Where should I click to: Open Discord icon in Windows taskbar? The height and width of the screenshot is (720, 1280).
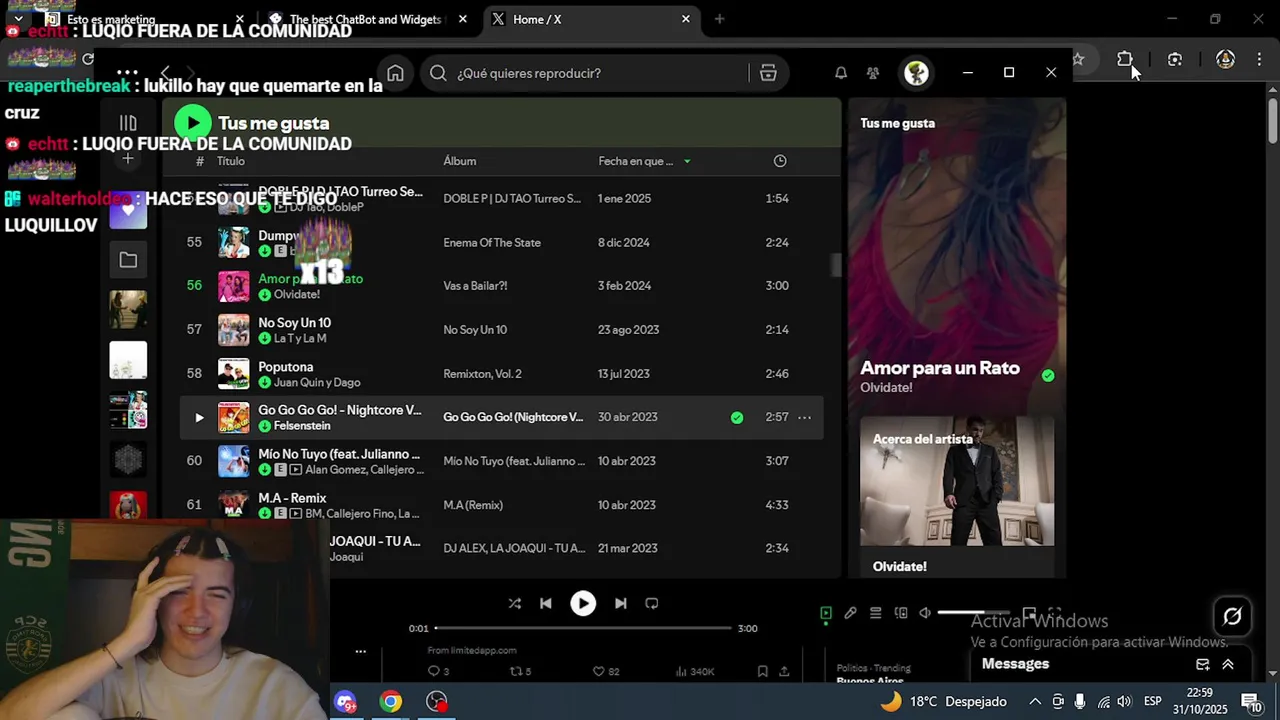pos(345,701)
